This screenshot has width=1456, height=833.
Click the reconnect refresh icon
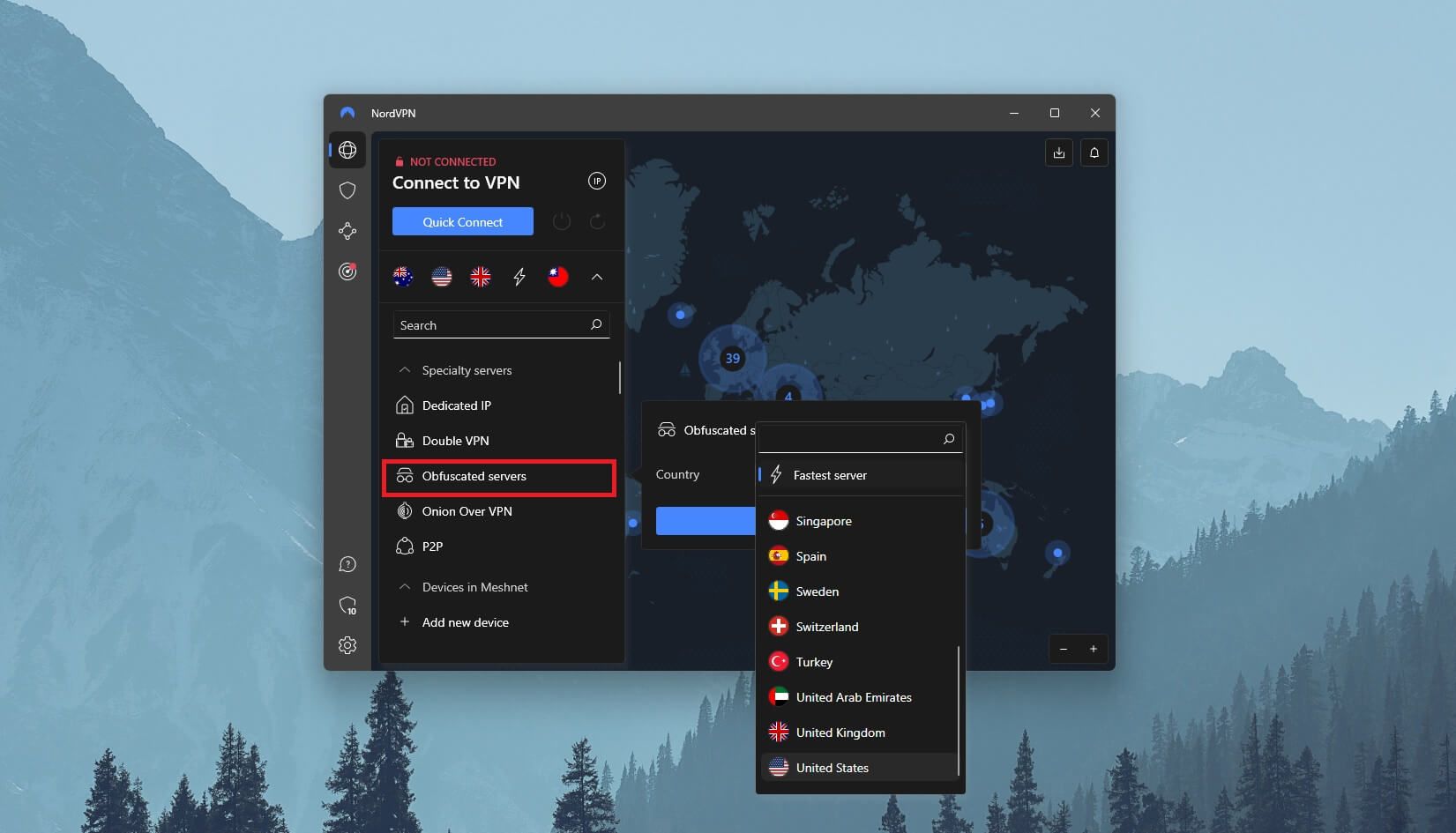[x=597, y=221]
